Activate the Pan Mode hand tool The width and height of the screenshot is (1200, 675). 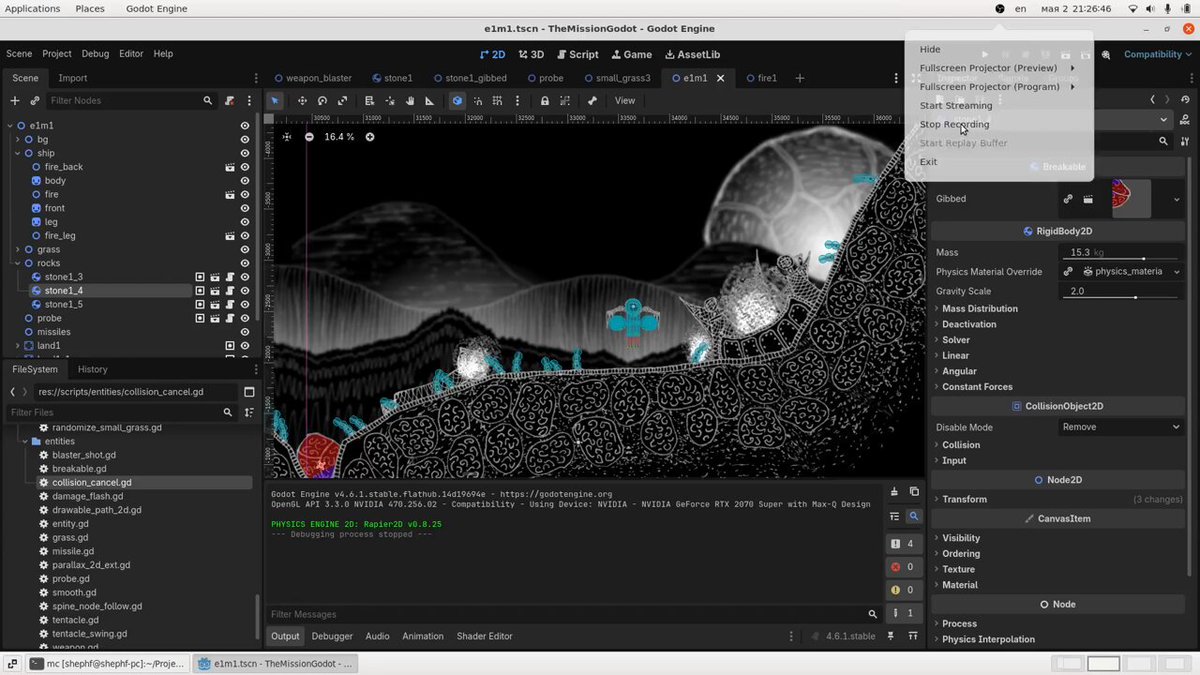pos(410,100)
